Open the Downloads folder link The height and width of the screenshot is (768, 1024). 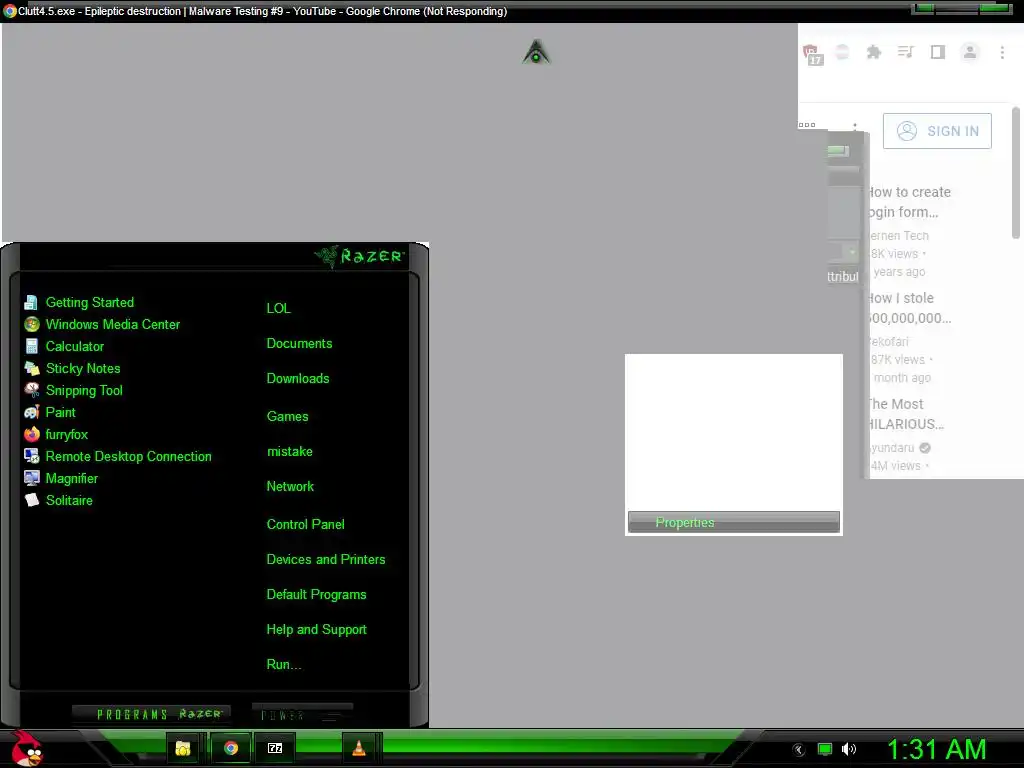point(298,379)
